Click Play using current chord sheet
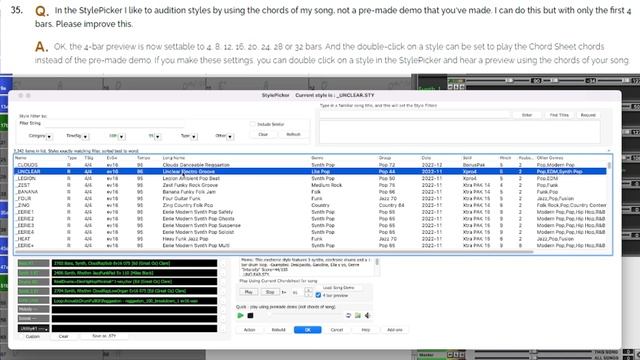Screen dimensions: 640x360 pyautogui.click(x=249, y=292)
